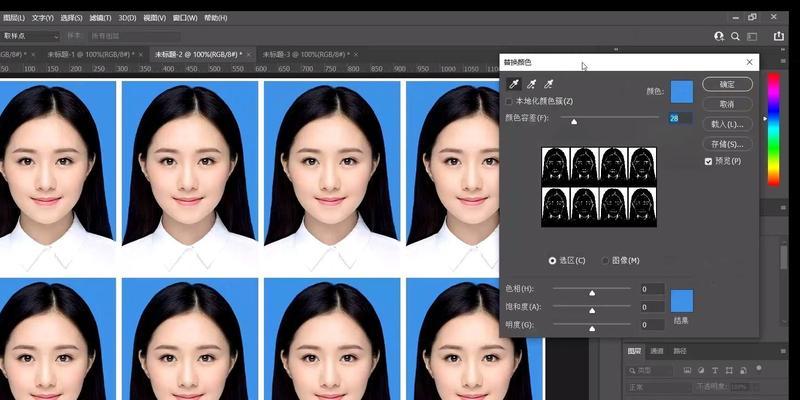Viewport: 800px width, 400px height.
Task: Select the 图像(M) radio button
Action: [x=606, y=261]
